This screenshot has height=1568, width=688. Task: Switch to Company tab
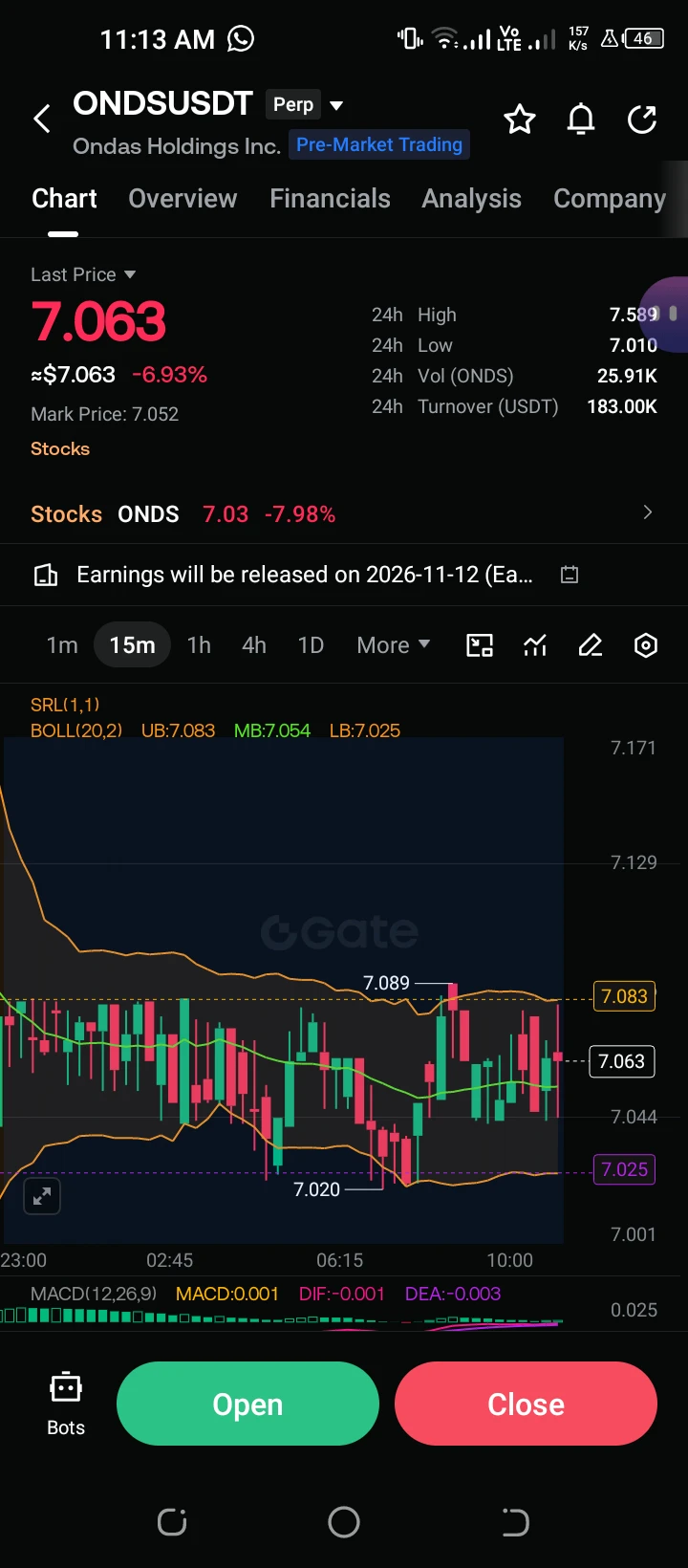click(610, 198)
